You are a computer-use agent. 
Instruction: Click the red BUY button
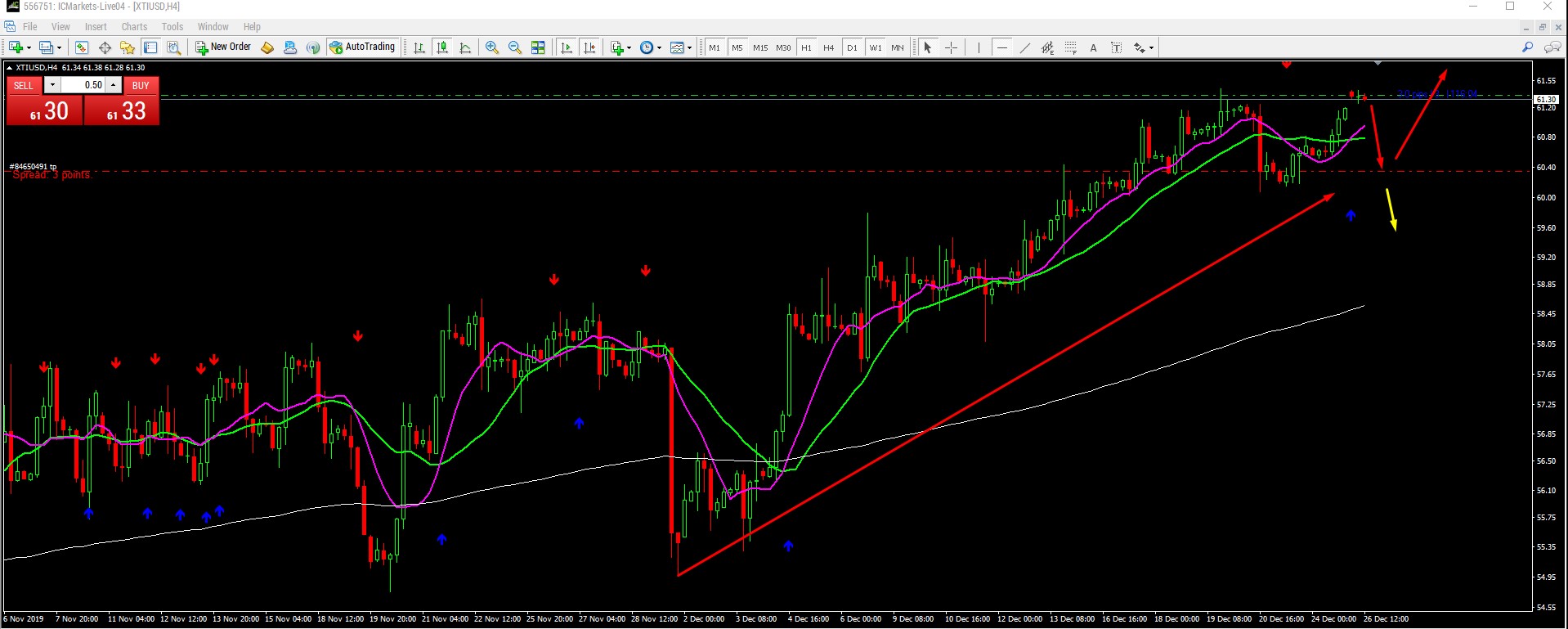click(141, 85)
